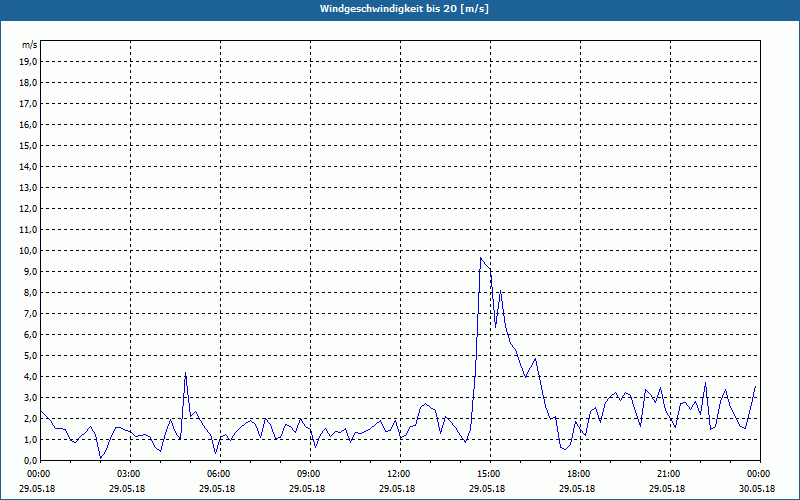Click the '29.05.18' date beneath 15:00
800x500 pixels.
tap(487, 488)
